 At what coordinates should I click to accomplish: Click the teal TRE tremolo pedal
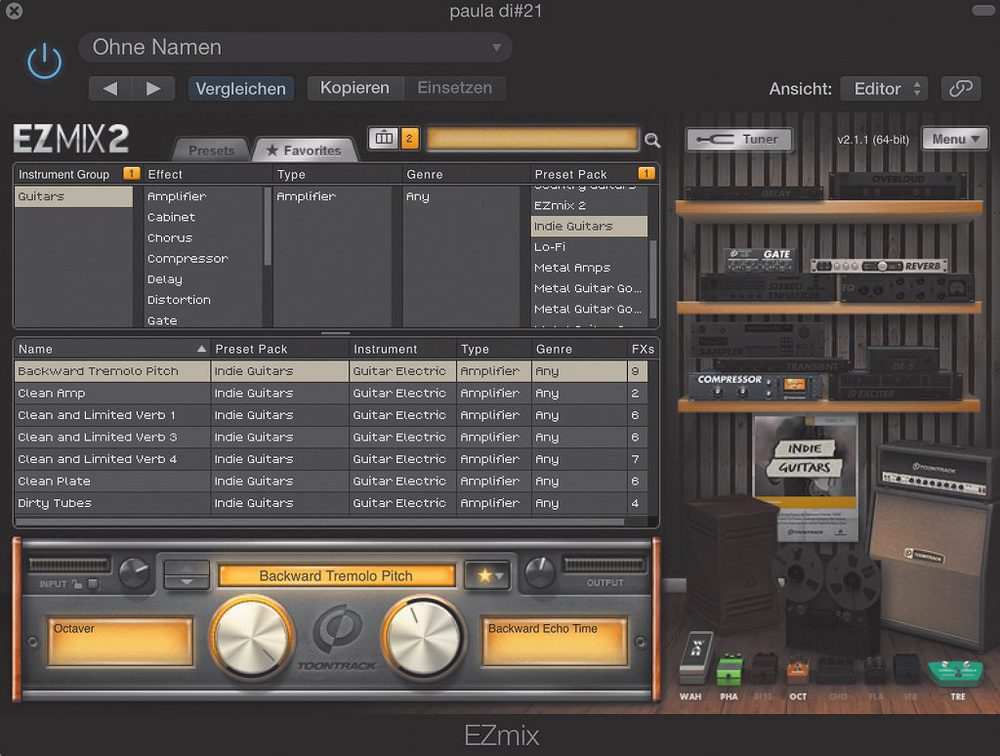coord(955,674)
